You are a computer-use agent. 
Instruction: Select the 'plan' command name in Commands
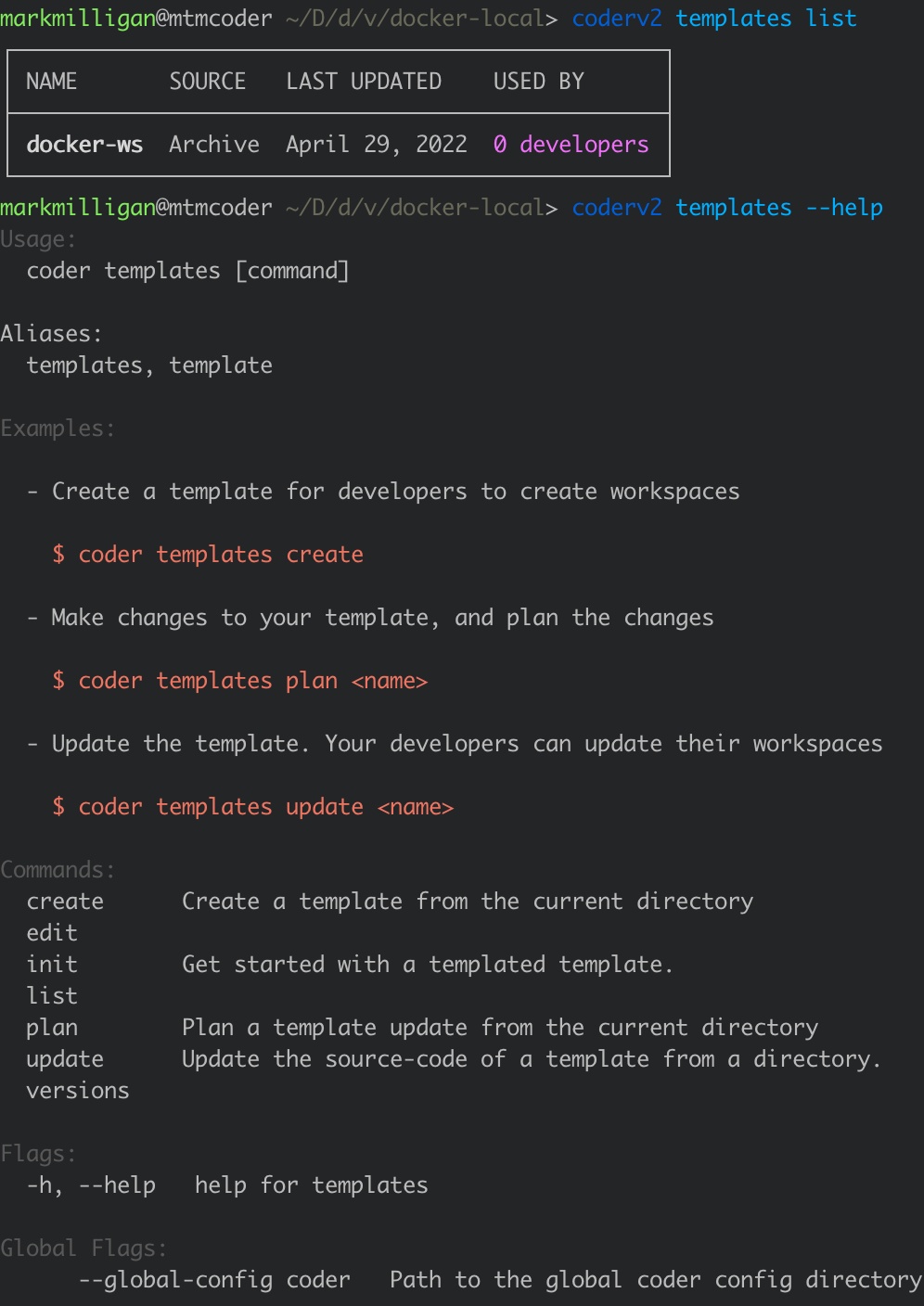click(52, 1028)
